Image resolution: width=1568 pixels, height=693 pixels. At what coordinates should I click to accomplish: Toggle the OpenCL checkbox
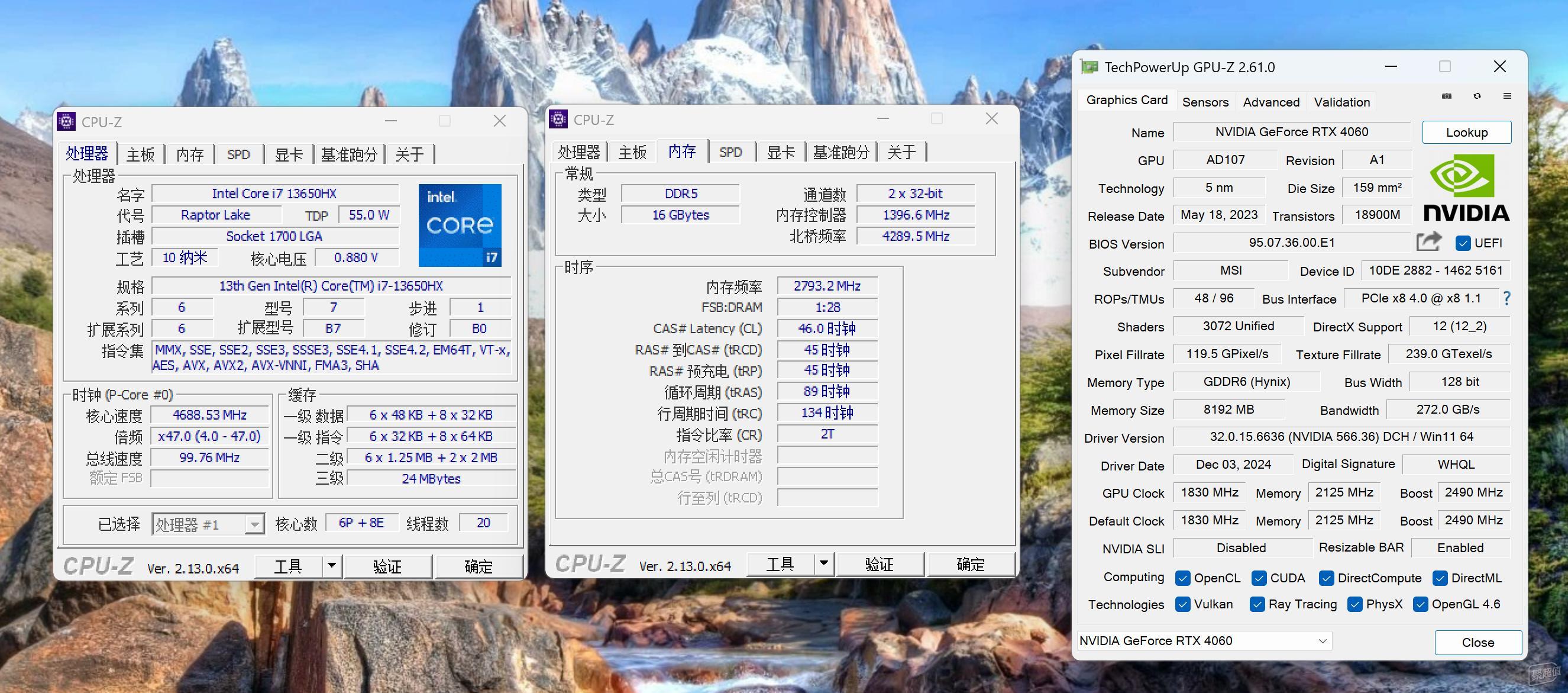tap(1183, 578)
